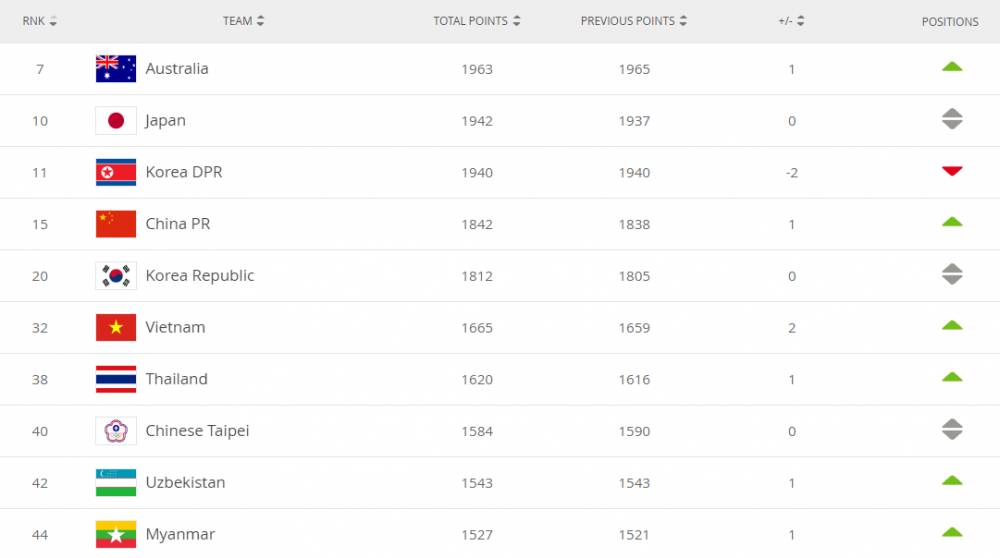Open the China PR team link
Screen dimensions: 1000x558
[177, 224]
